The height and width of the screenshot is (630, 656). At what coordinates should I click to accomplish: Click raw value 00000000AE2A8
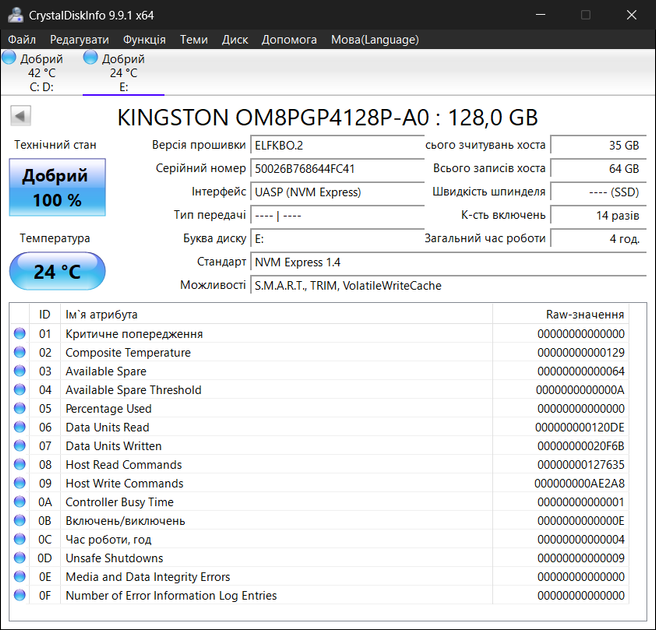click(579, 484)
